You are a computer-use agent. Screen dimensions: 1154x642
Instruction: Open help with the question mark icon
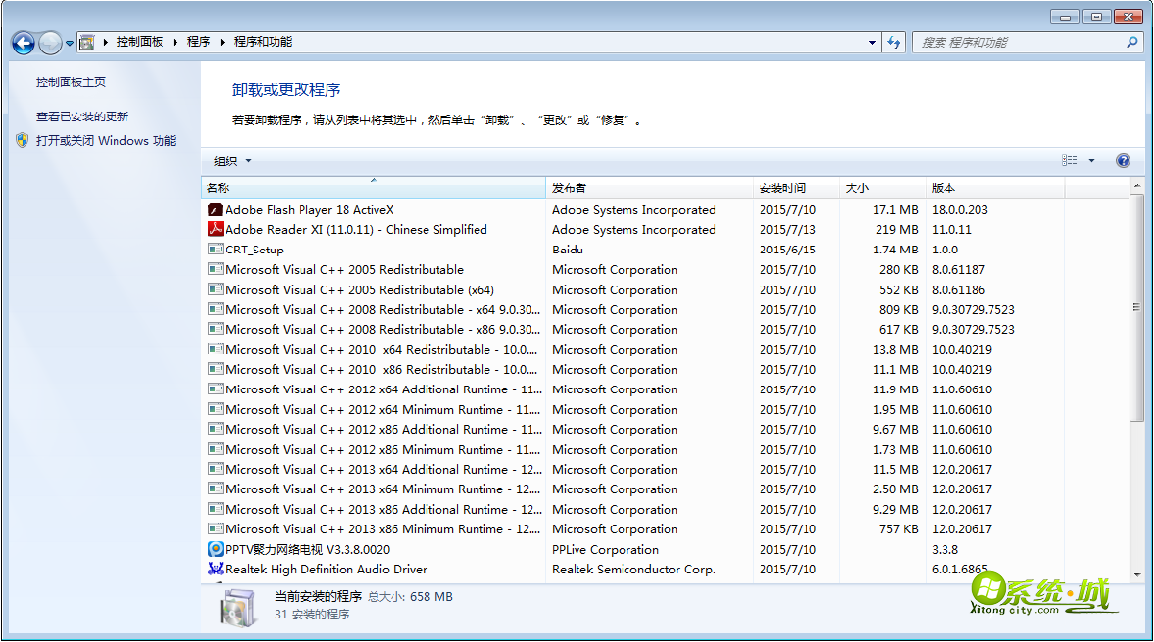[x=1123, y=161]
